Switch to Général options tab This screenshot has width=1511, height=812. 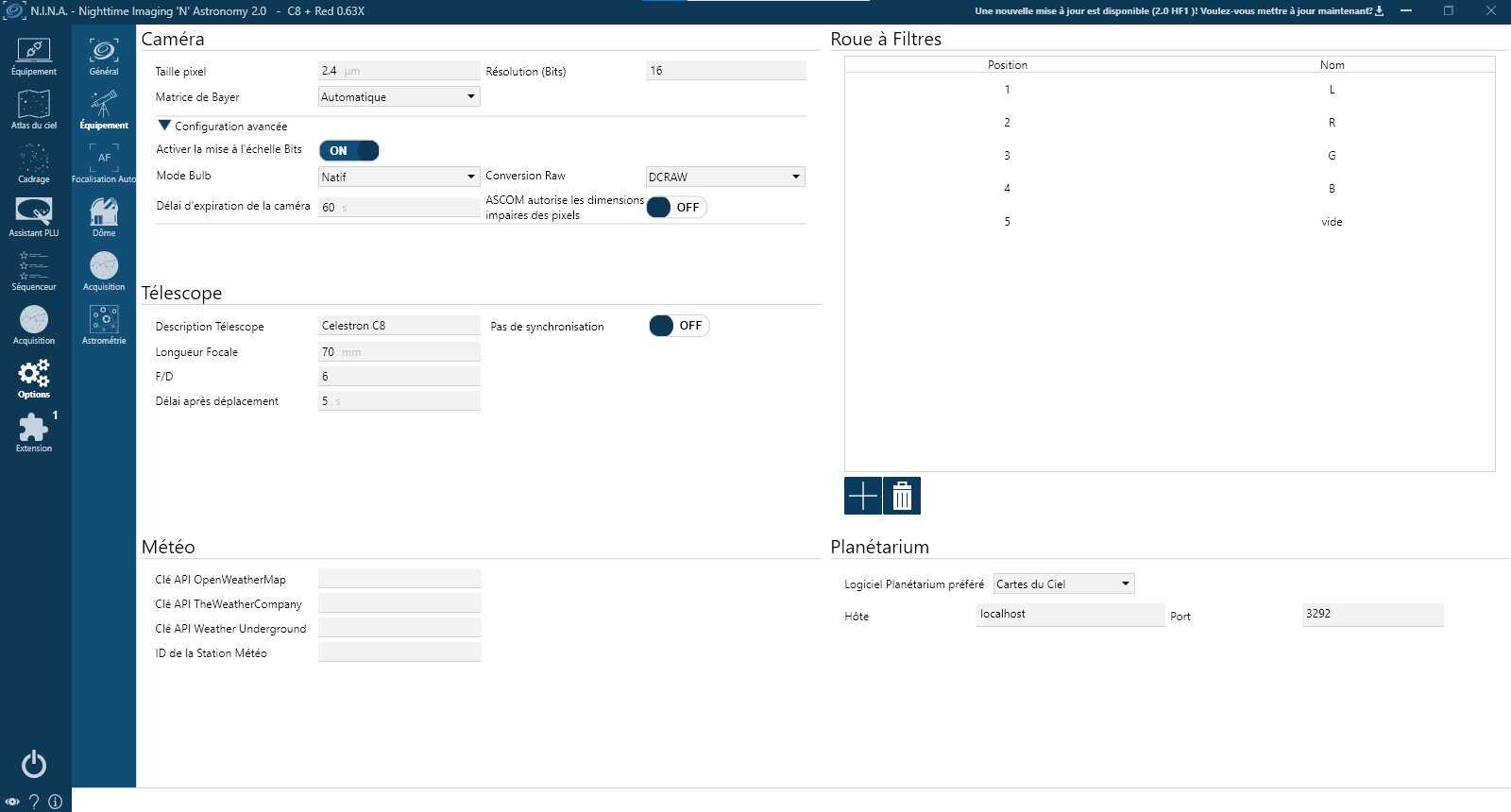pyautogui.click(x=104, y=57)
